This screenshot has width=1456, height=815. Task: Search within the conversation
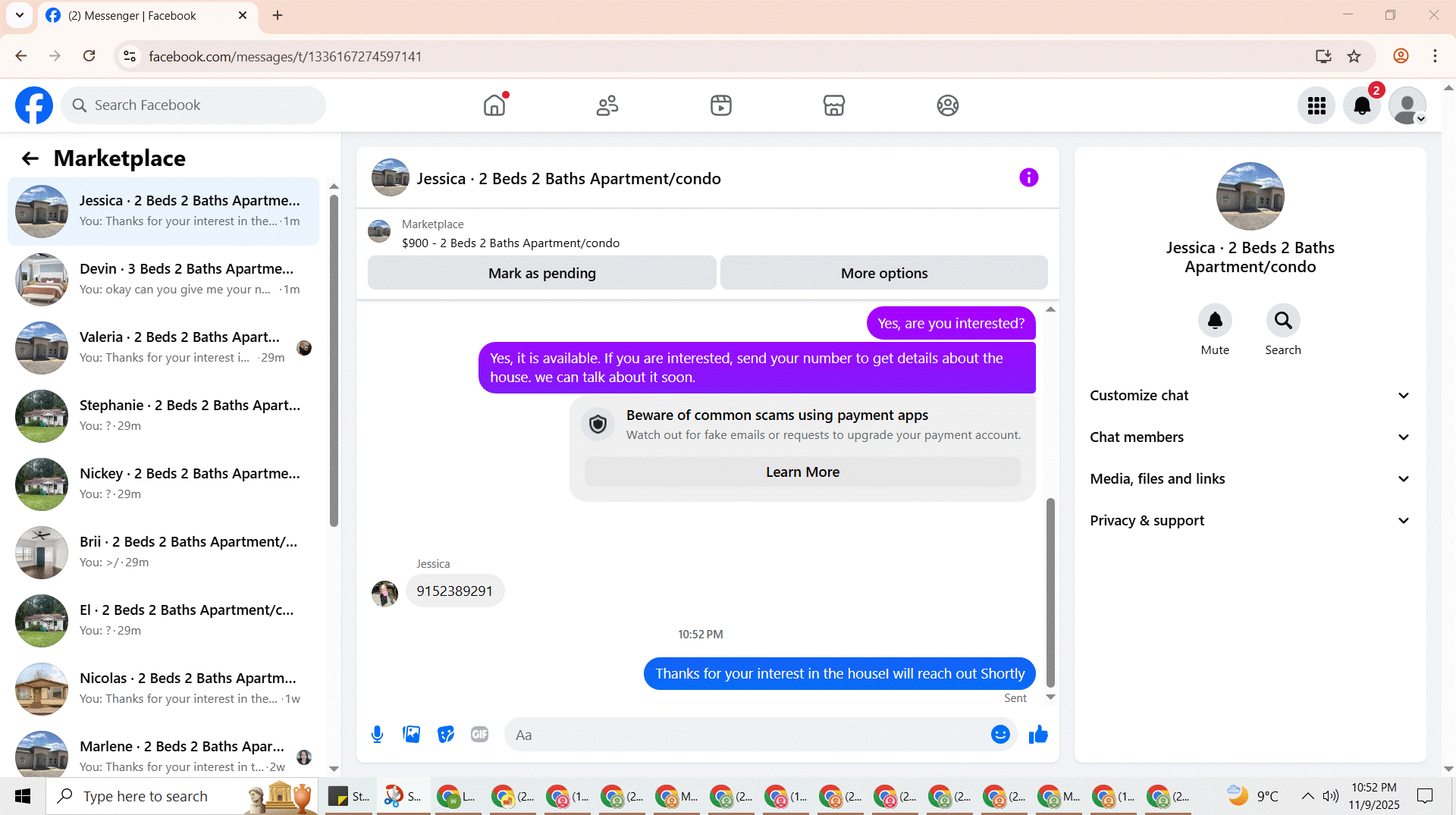pos(1283,321)
